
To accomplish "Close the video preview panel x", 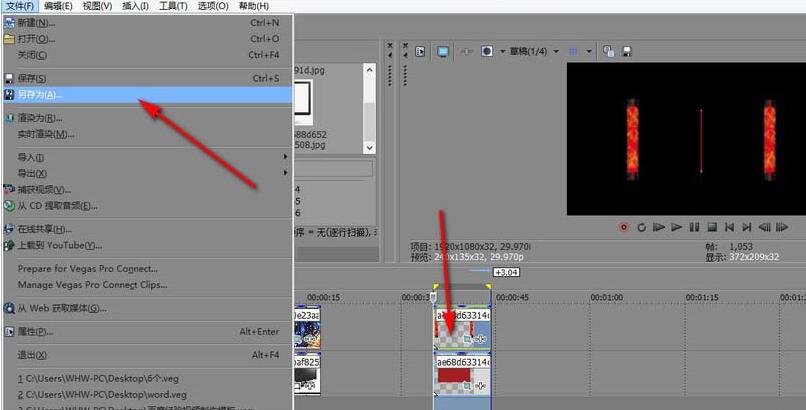I will tap(405, 45).
